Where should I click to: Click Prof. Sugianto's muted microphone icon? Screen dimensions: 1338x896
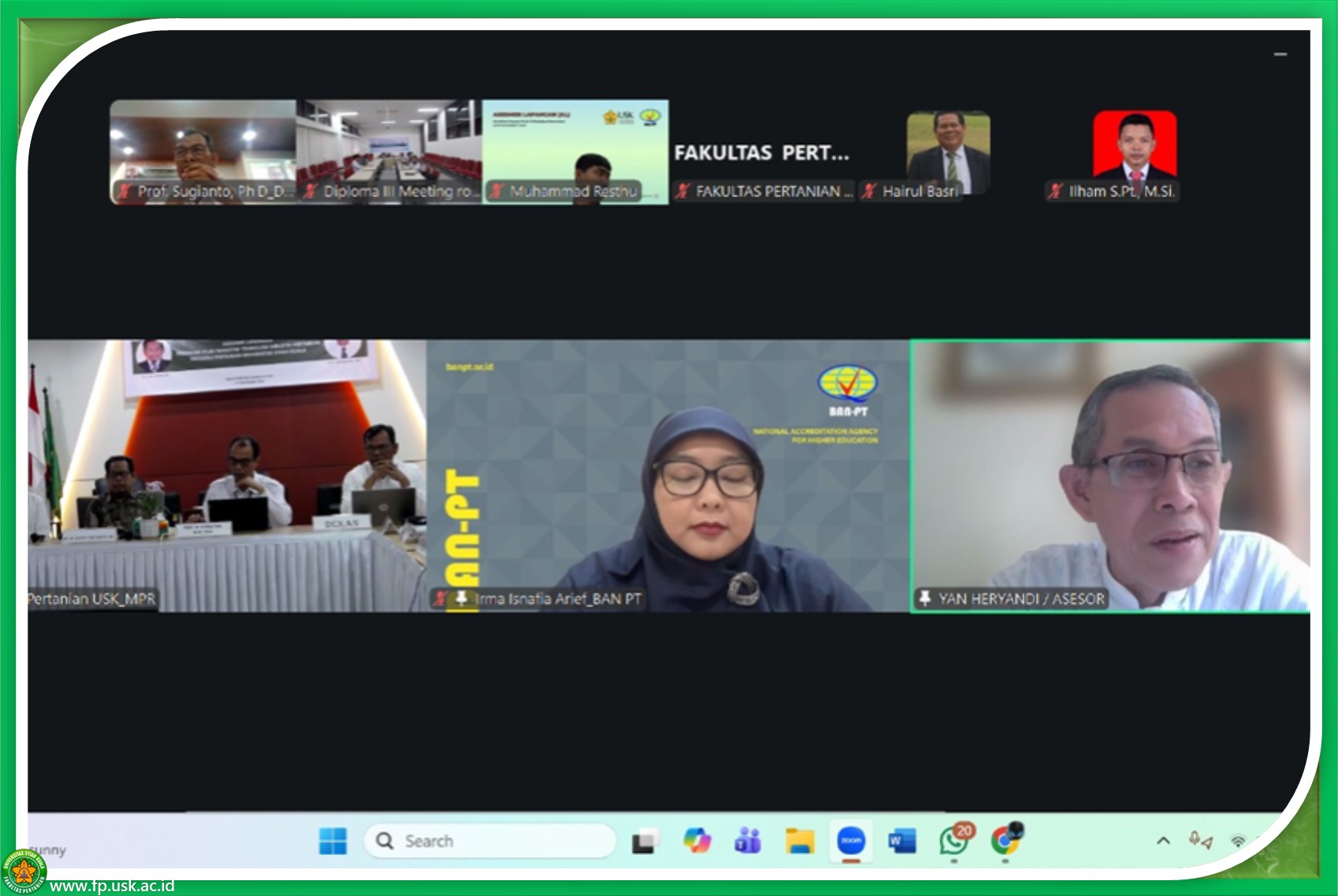tap(125, 191)
